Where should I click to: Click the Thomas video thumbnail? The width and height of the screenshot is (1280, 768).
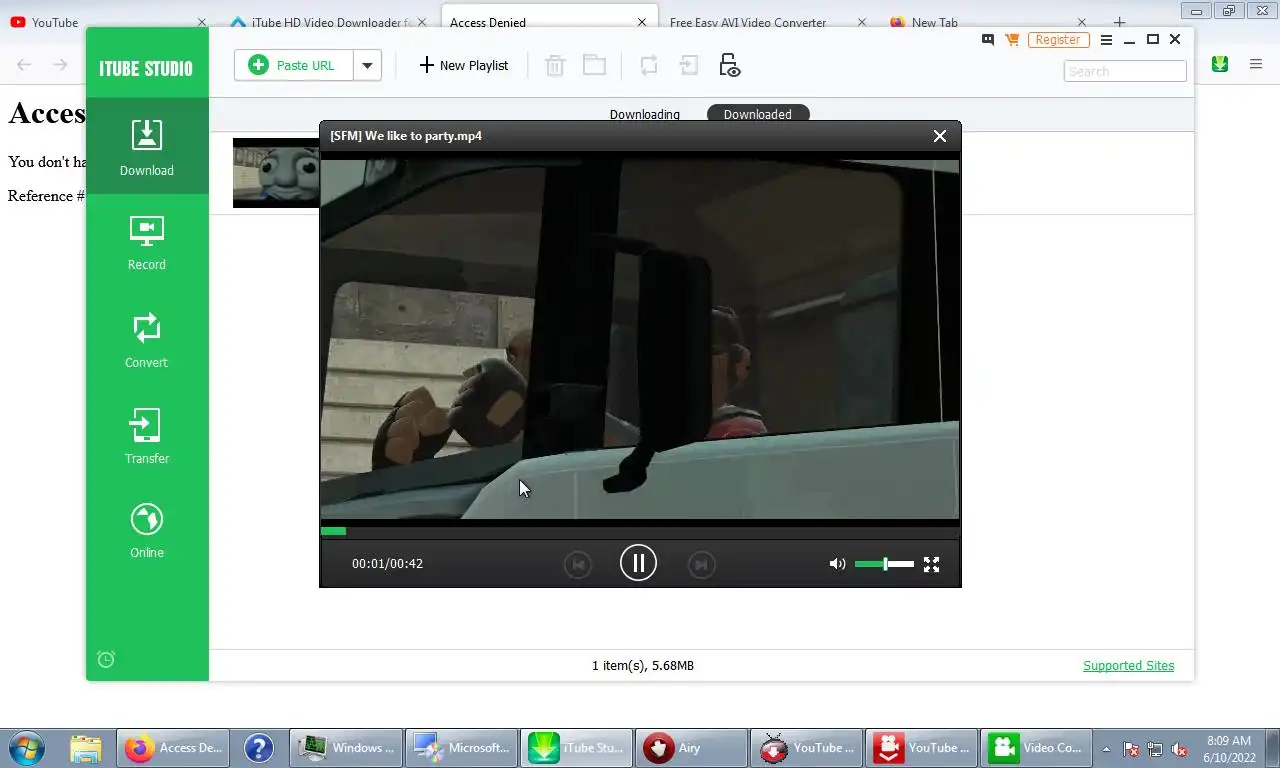click(x=276, y=173)
